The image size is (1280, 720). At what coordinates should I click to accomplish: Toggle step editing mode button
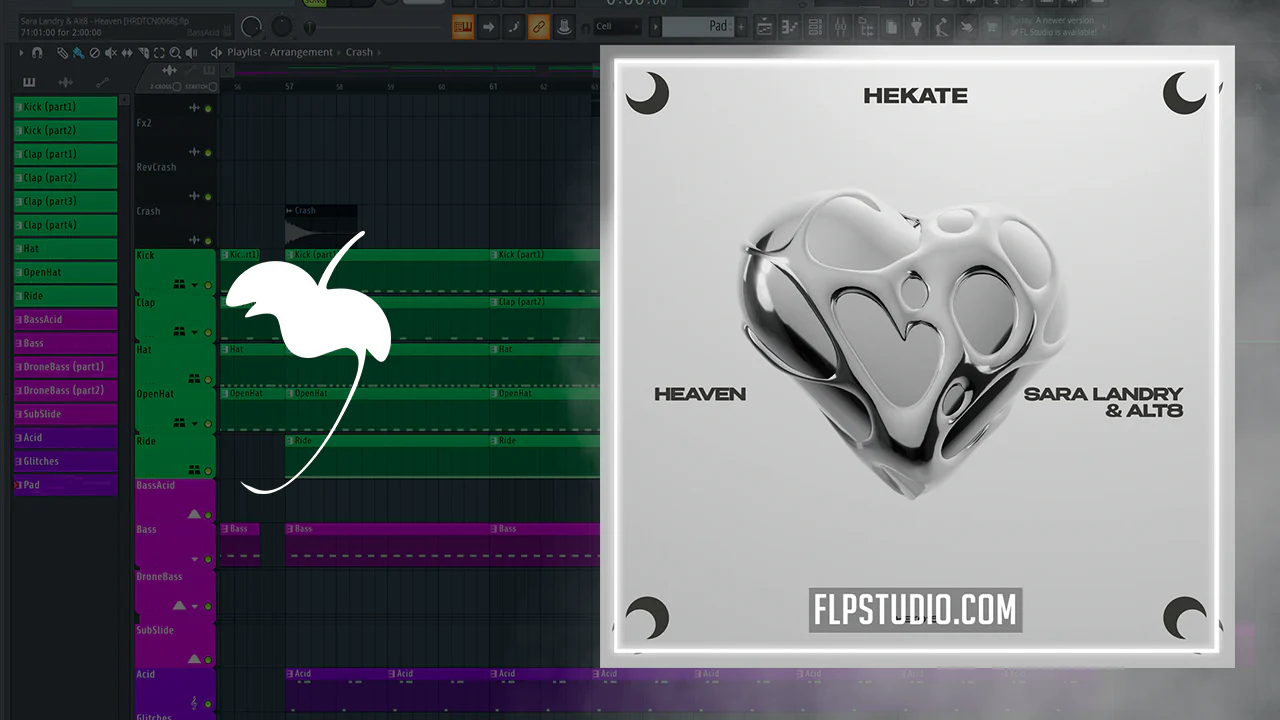(514, 27)
